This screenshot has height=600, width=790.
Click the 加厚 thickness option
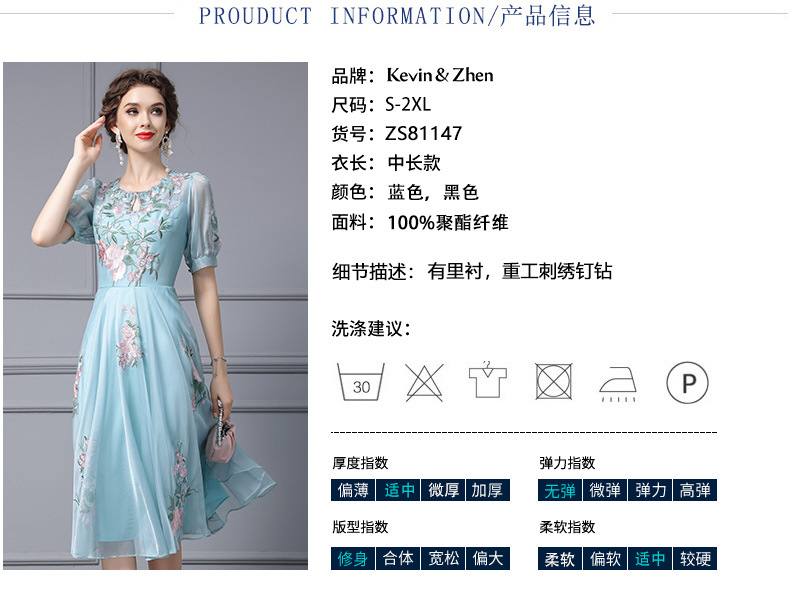[488, 490]
